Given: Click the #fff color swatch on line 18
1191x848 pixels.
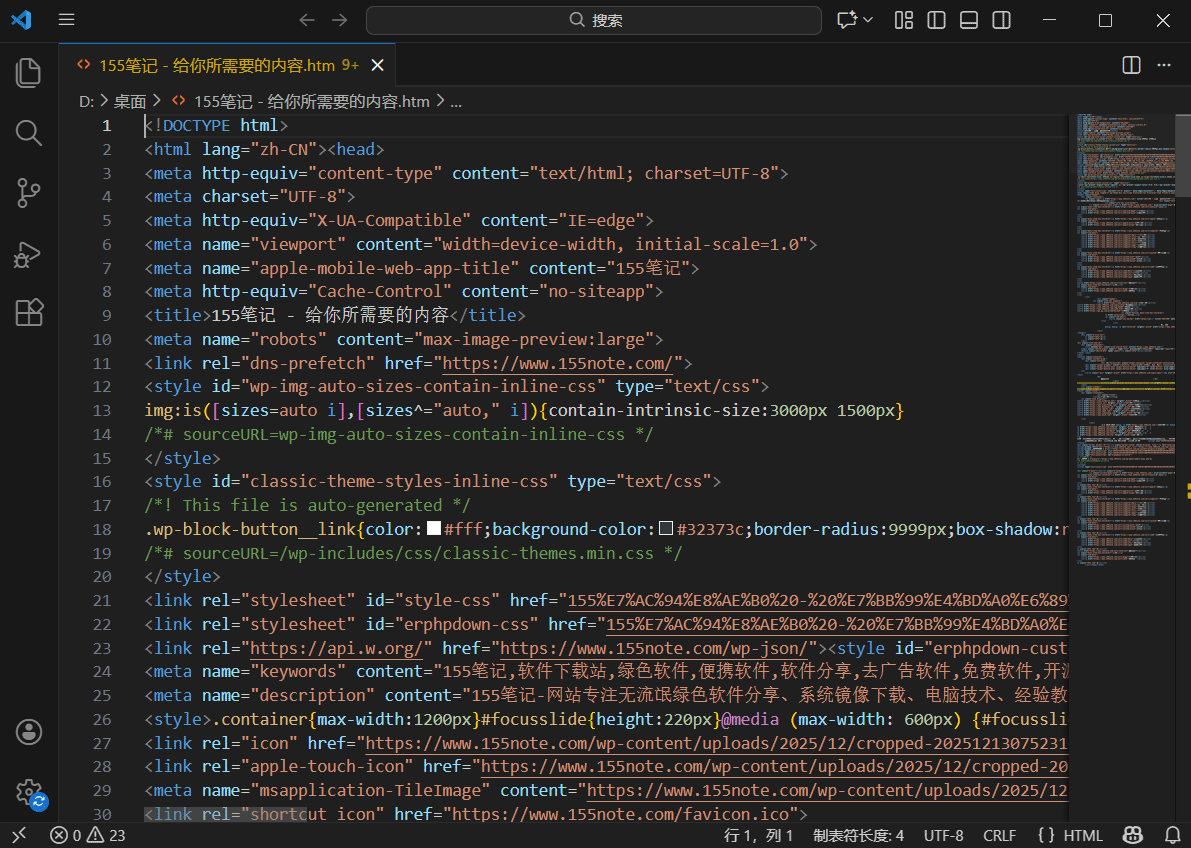Looking at the screenshot, I should (x=434, y=529).
